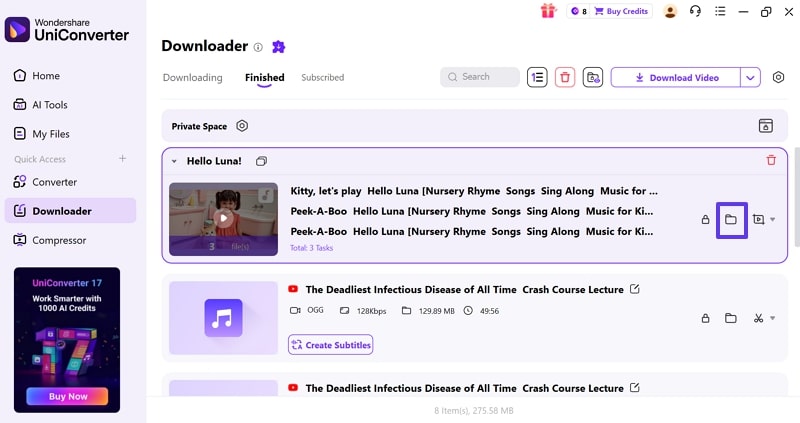The height and width of the screenshot is (423, 800).
Task: Select 'Kitty, let's play Hello Luna' entry
Action: click(x=474, y=191)
